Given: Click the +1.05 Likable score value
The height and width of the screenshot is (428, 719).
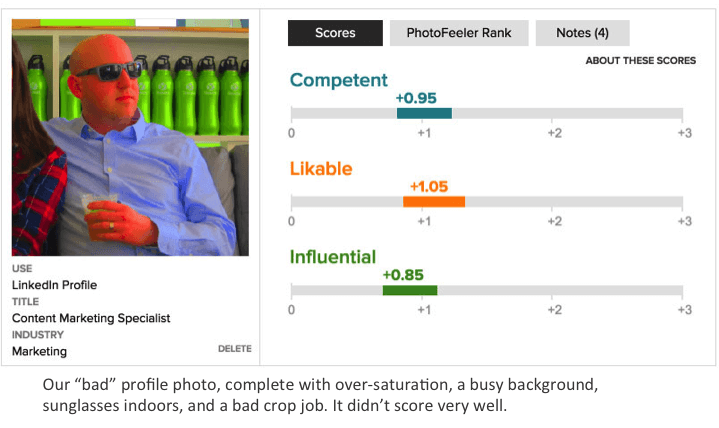Looking at the screenshot, I should coord(430,186).
